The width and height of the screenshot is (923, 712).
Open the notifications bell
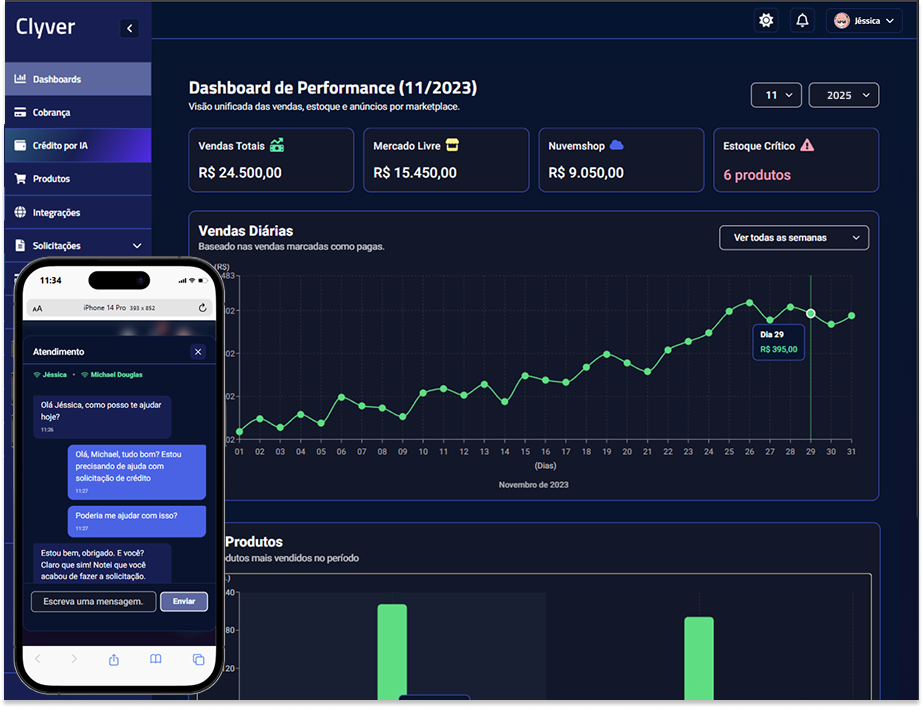pos(802,20)
